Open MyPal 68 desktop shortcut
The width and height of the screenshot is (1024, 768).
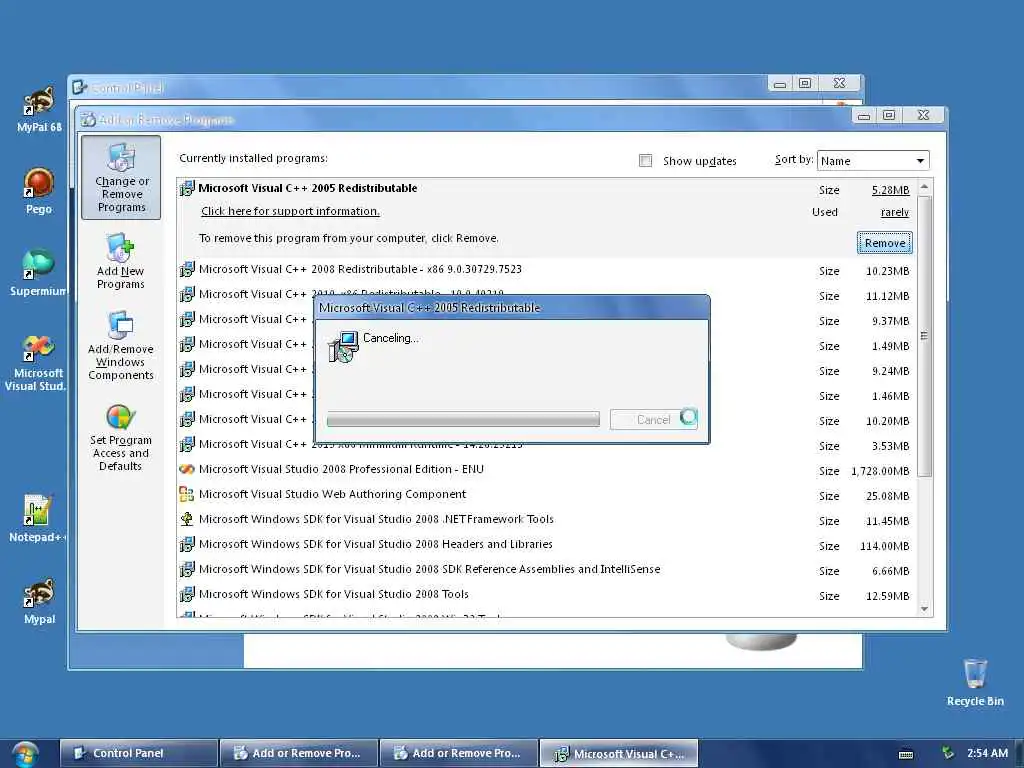39,109
